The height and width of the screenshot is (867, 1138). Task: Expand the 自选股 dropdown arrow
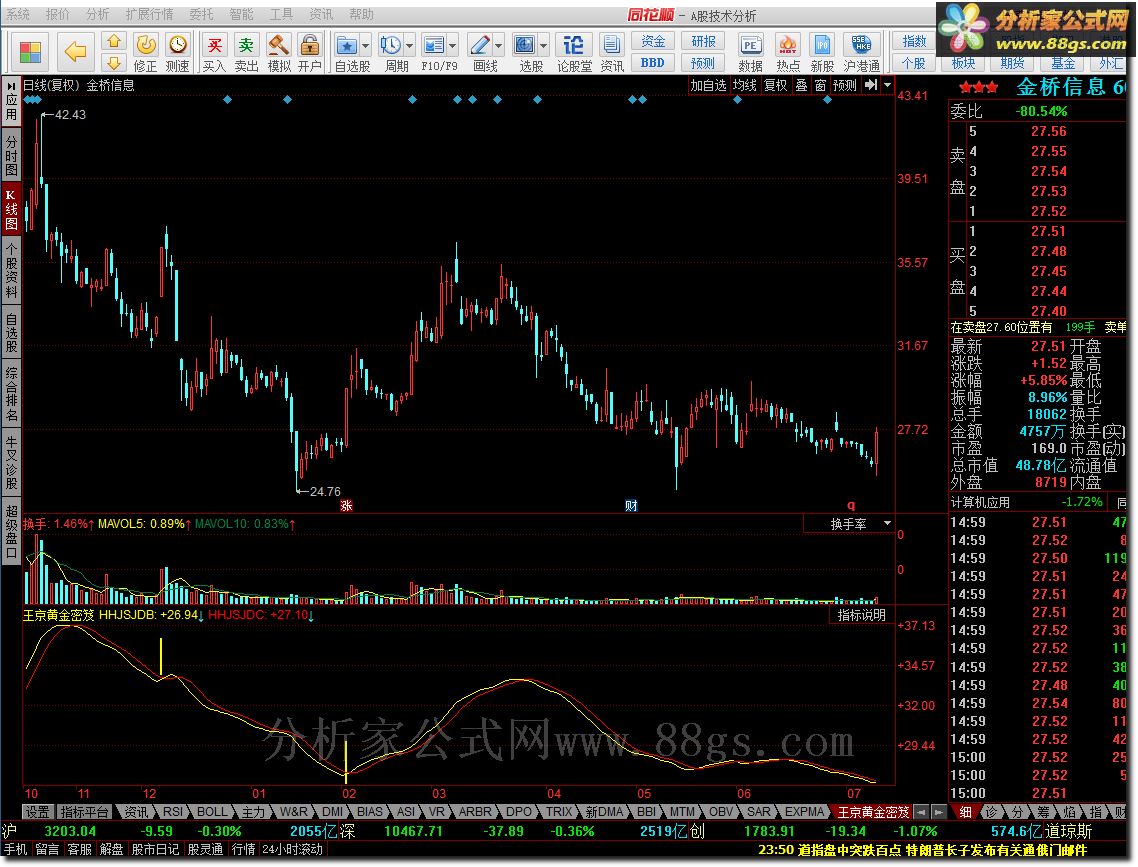pyautogui.click(x=365, y=46)
